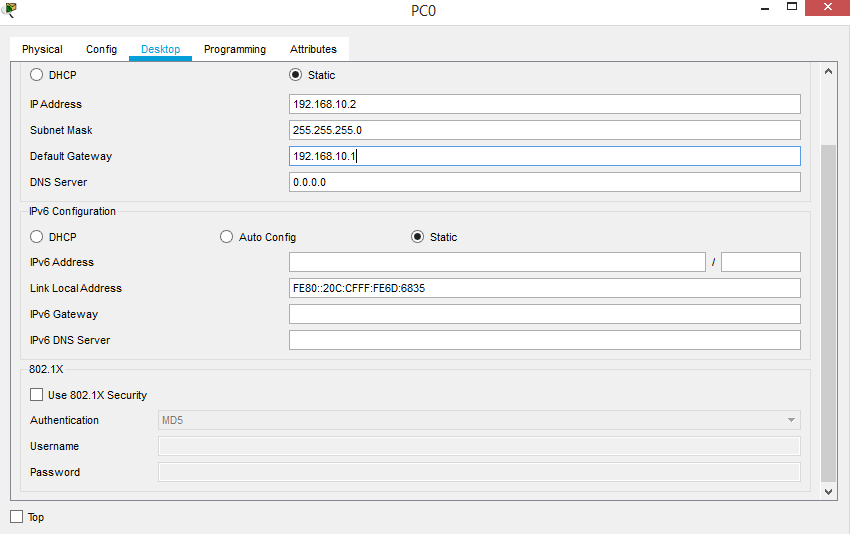This screenshot has width=850, height=534.
Task: Click the scrollbar down arrow
Action: click(828, 492)
